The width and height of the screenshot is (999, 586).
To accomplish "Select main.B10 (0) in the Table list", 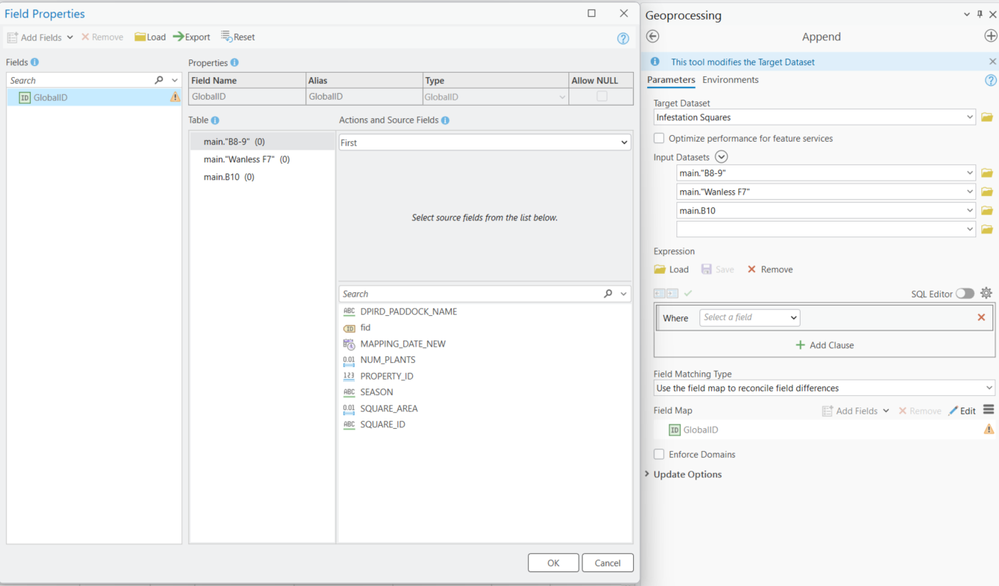I will (262, 177).
